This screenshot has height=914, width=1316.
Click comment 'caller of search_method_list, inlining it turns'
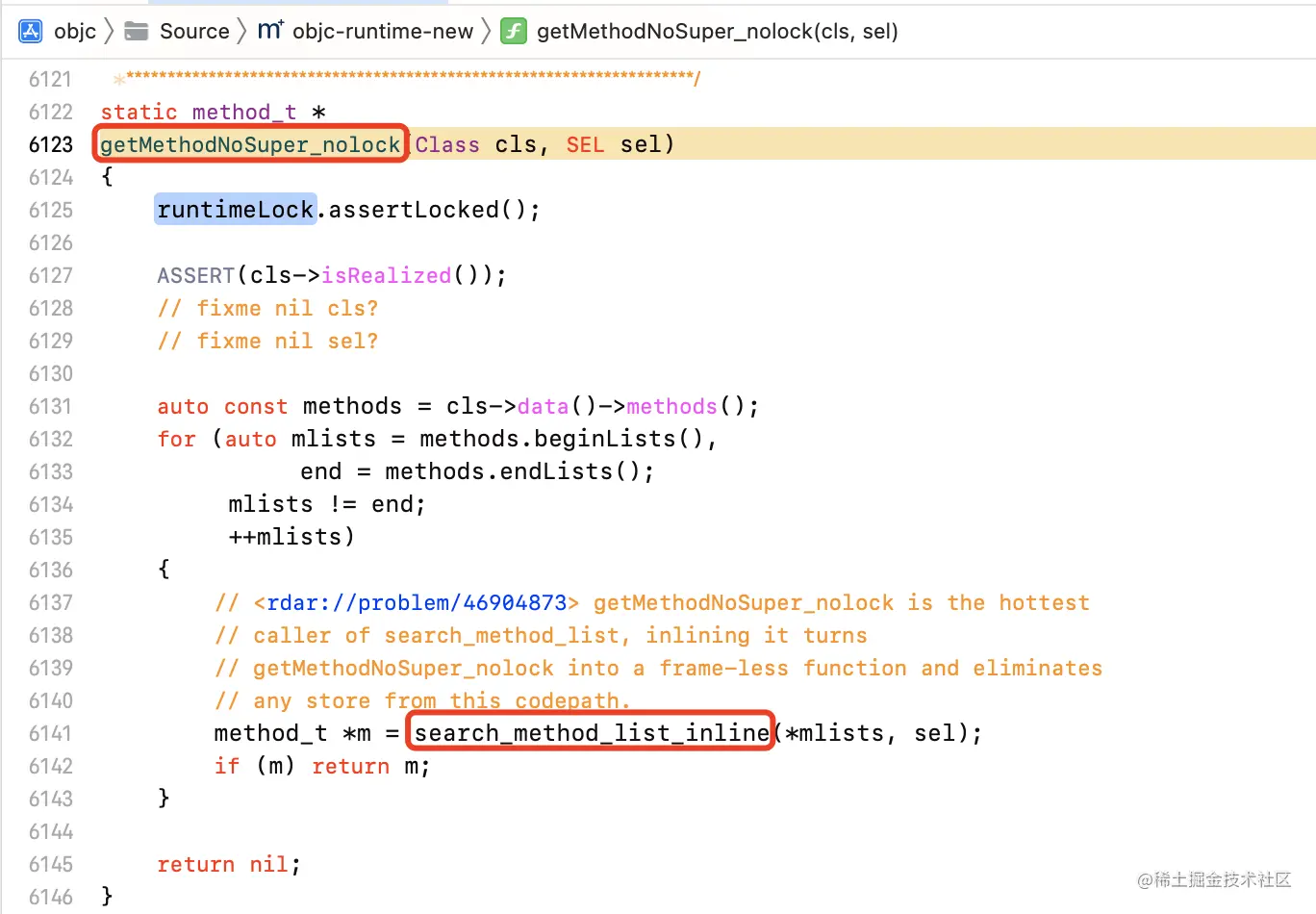pyautogui.click(x=541, y=636)
